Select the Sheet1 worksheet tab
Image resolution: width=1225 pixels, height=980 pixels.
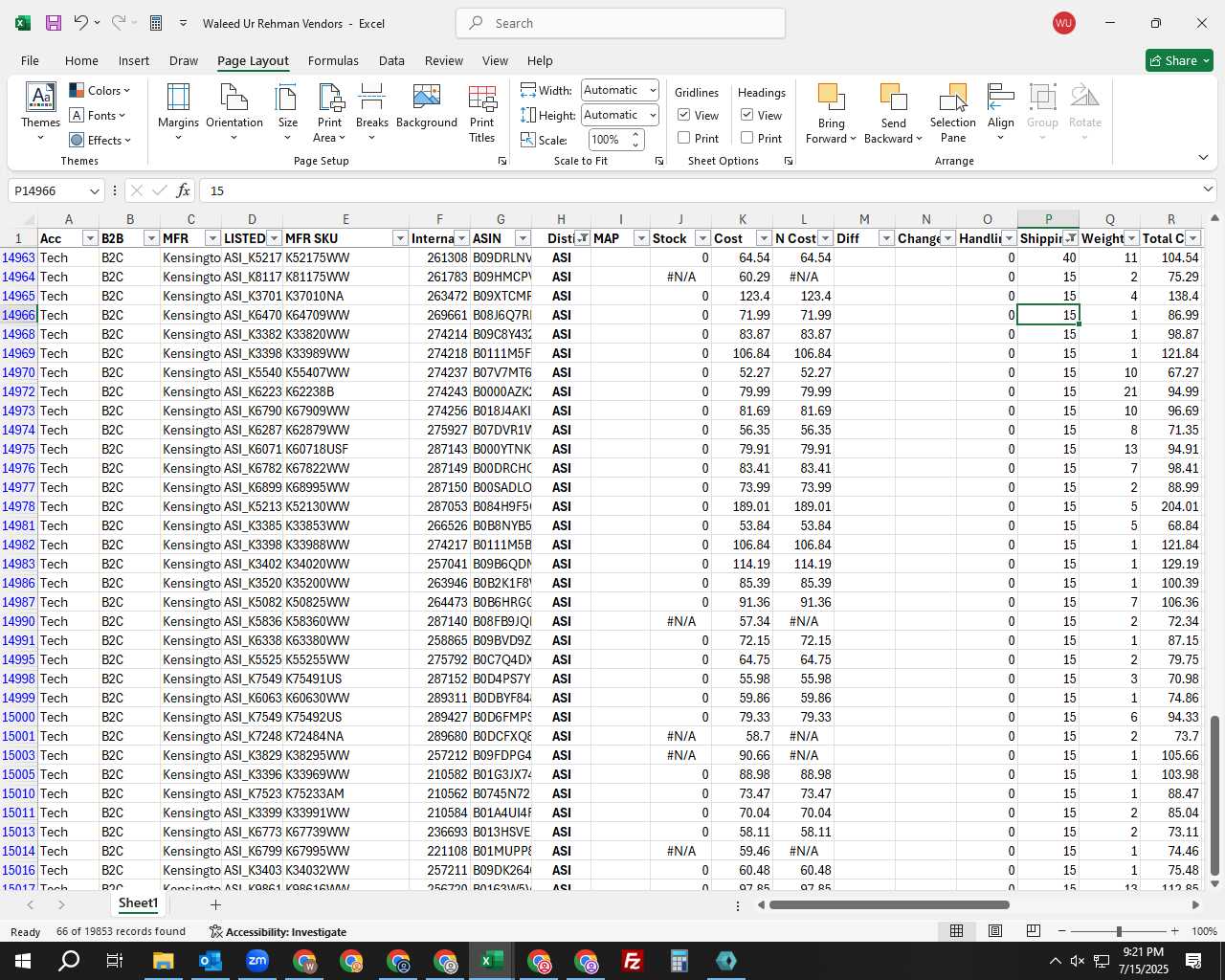coord(138,903)
